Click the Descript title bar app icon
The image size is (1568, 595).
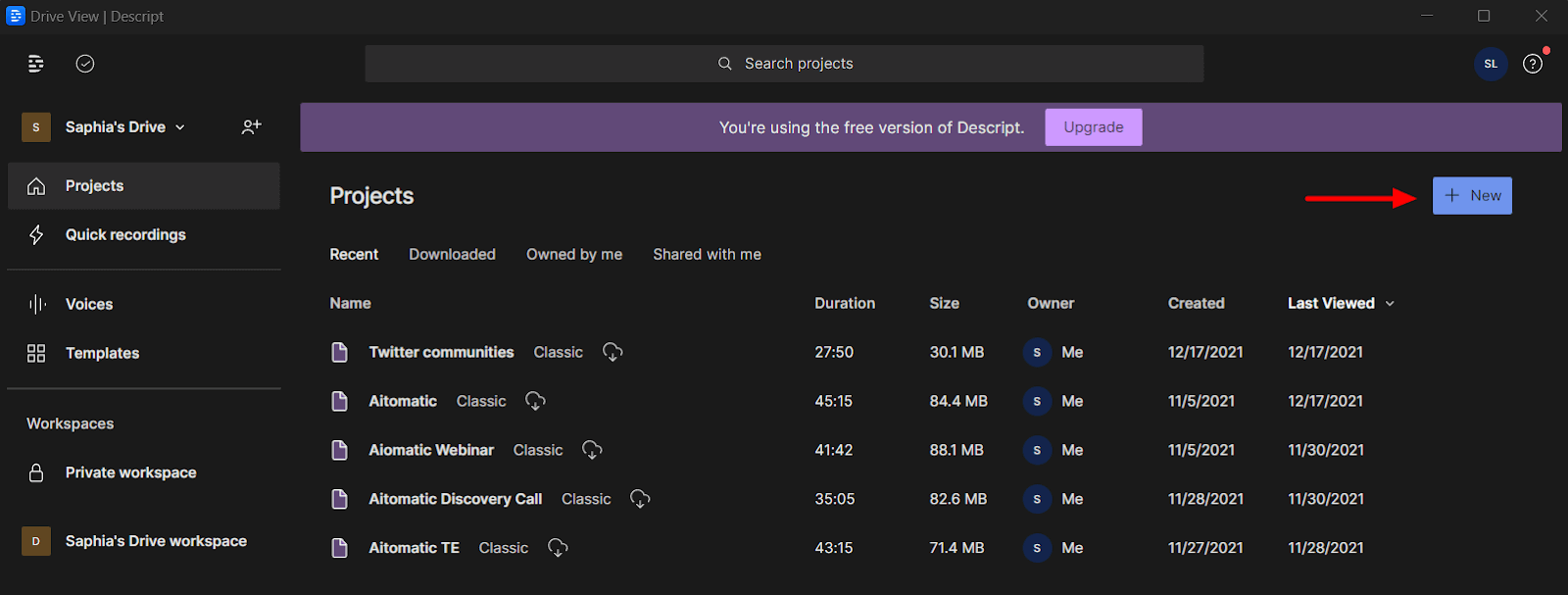(16, 16)
